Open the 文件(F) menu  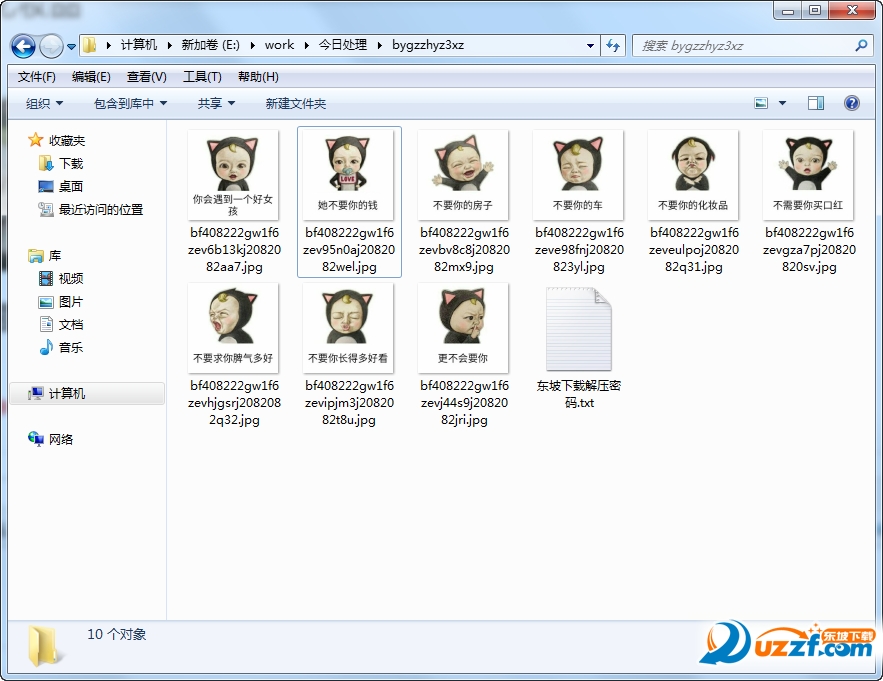pos(37,77)
